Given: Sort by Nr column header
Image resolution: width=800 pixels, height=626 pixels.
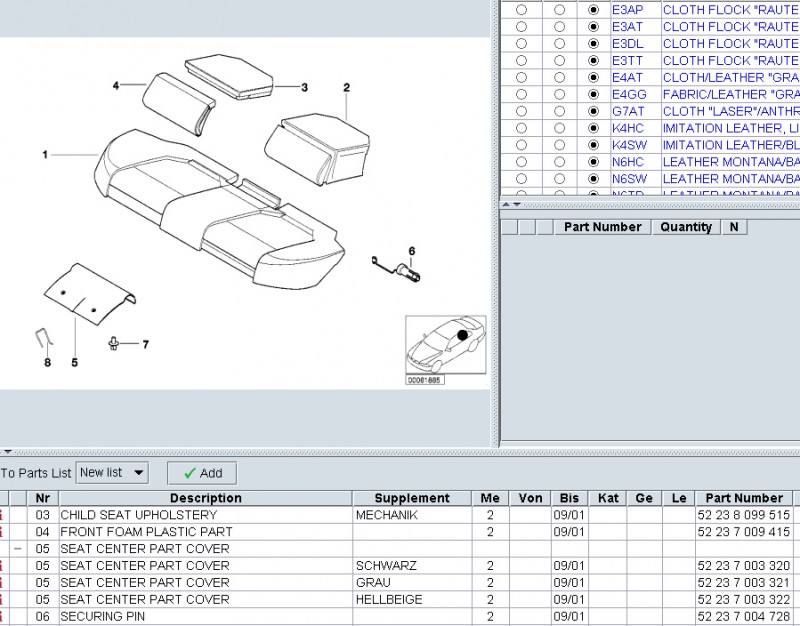Looking at the screenshot, I should 43,498.
